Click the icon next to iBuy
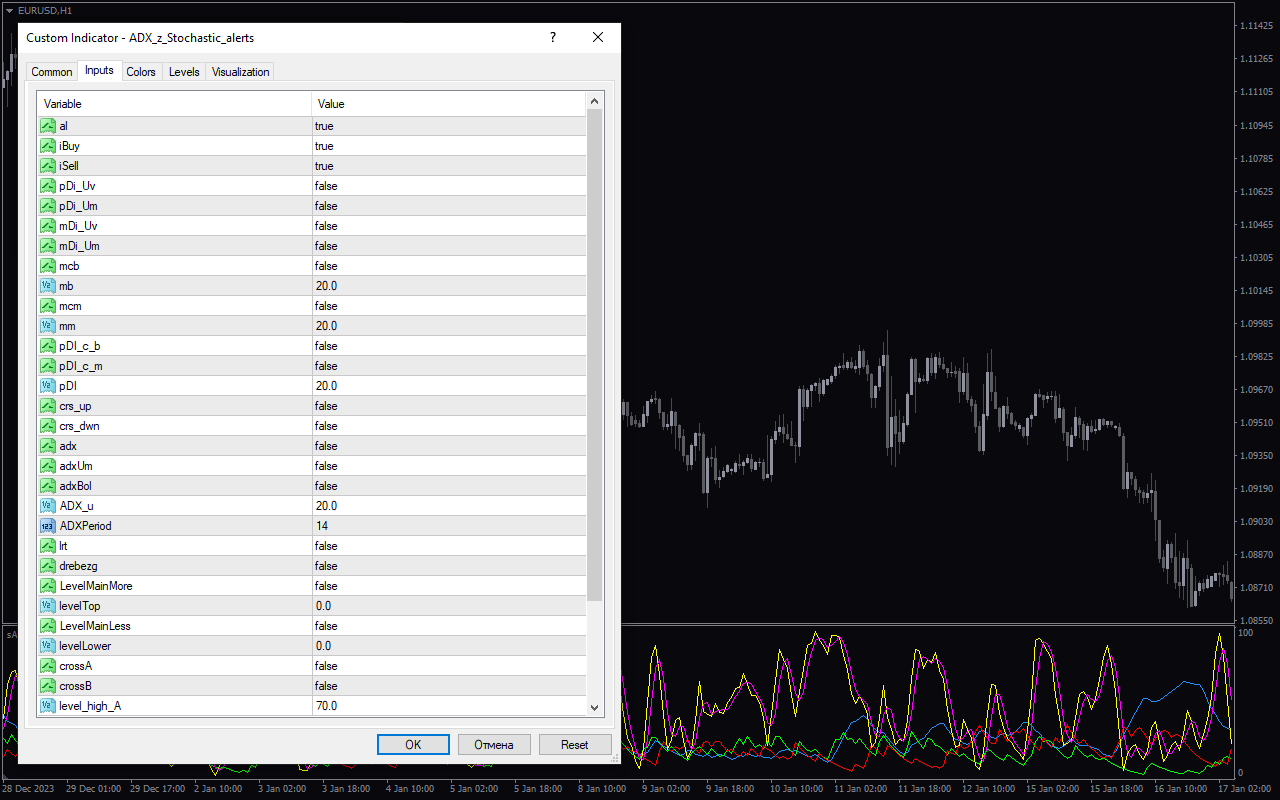The height and width of the screenshot is (800, 1280). 48,146
